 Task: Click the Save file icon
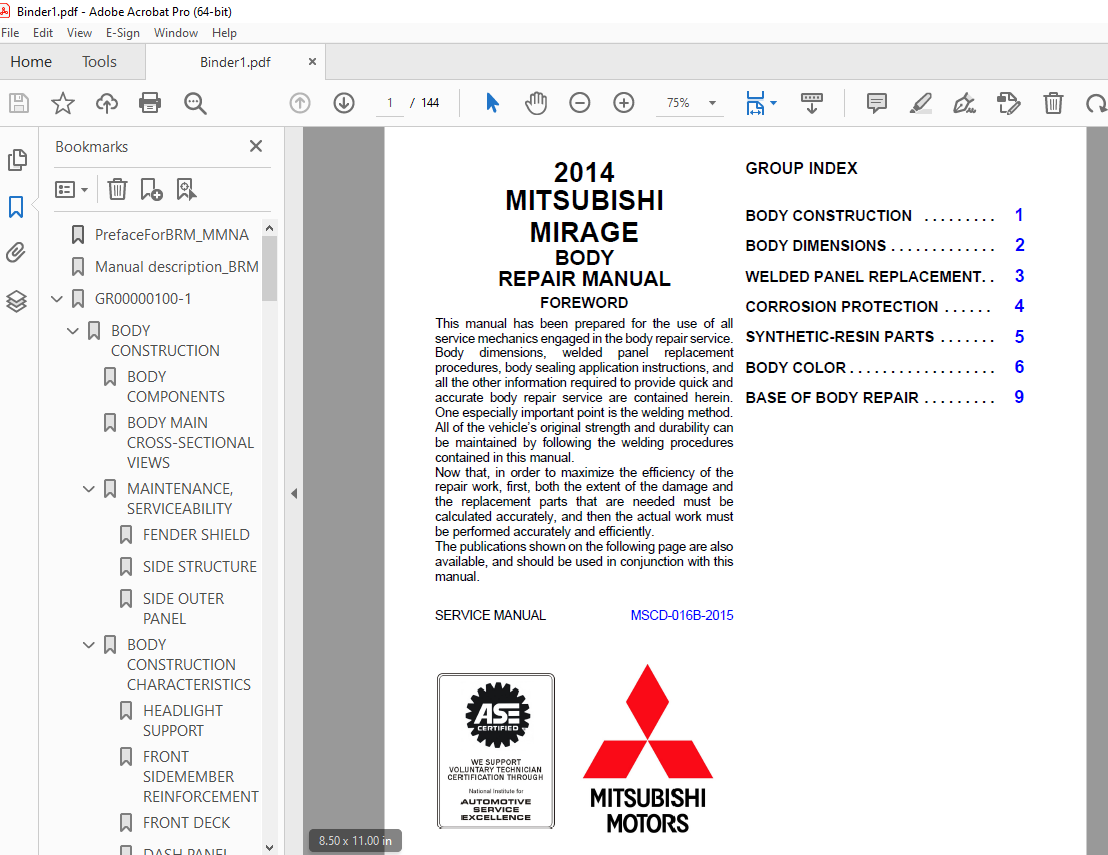click(19, 103)
